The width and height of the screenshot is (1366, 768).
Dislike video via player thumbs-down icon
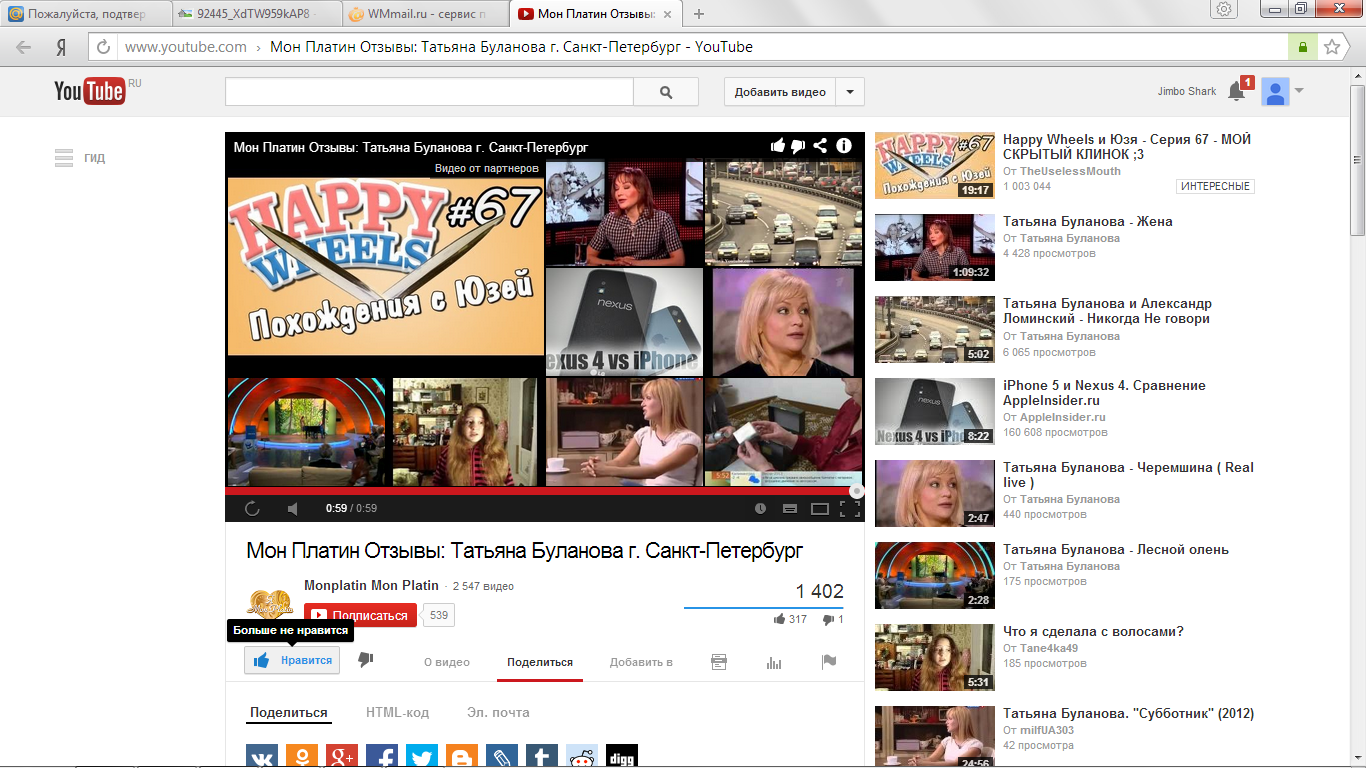(798, 146)
